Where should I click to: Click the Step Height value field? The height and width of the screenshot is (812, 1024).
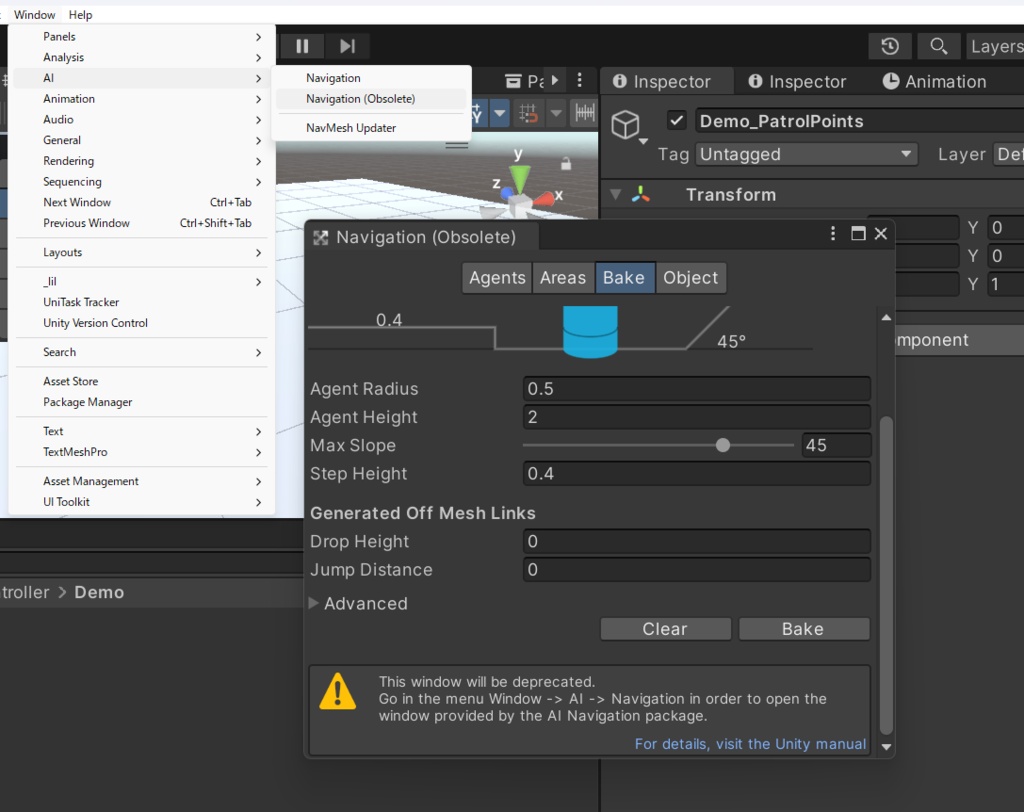point(697,474)
